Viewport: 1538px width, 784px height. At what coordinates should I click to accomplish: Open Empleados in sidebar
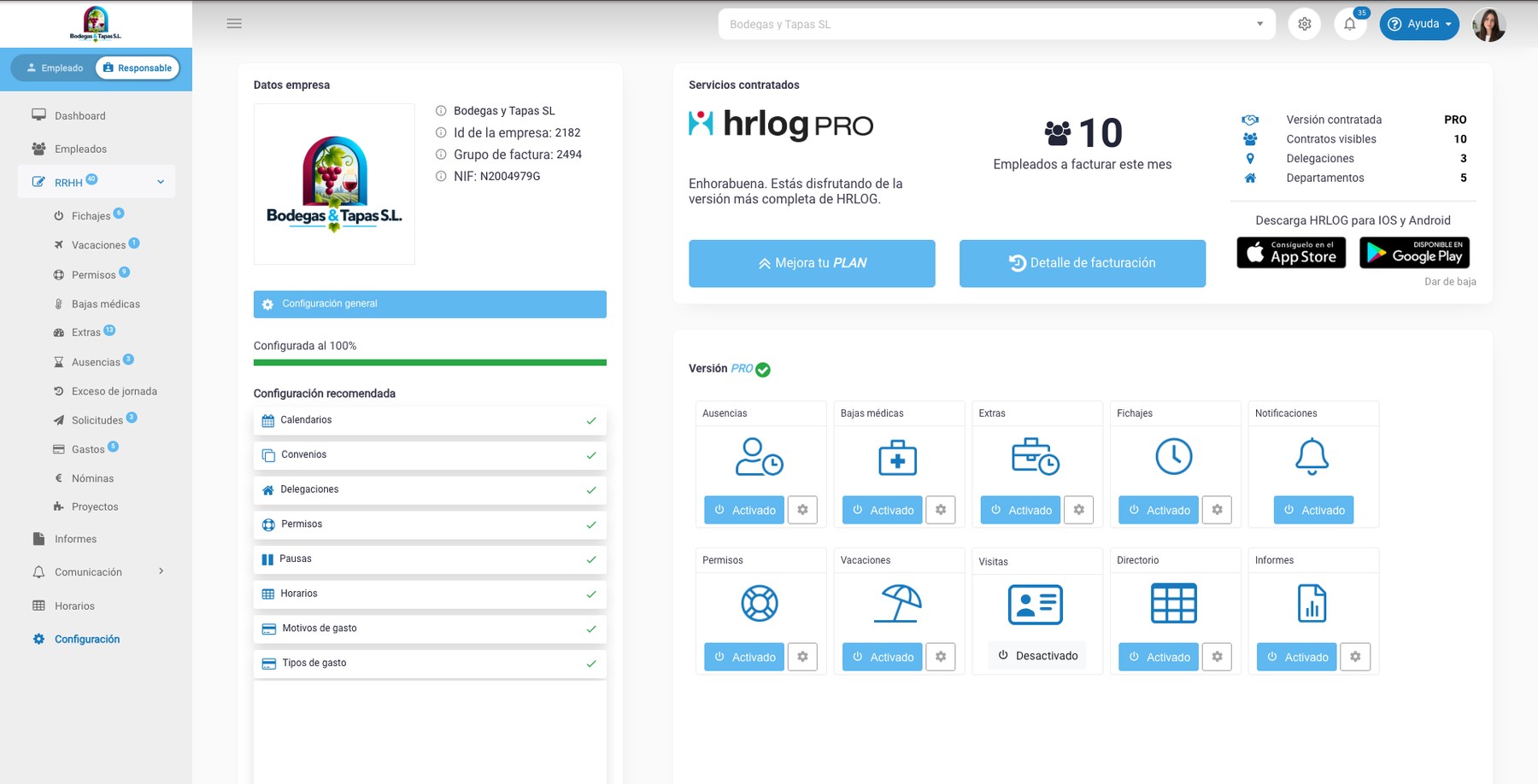80,149
